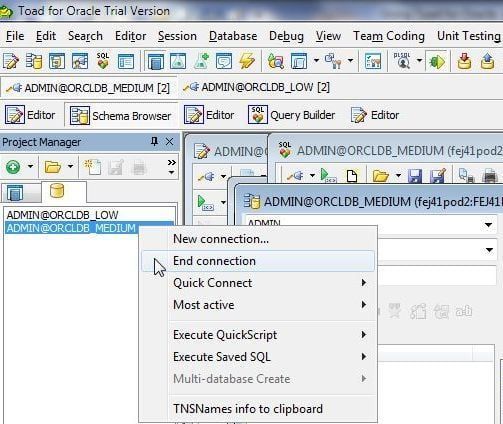Open connection dropdown arrow in Query Builder toolbar
Viewport: 503px width, 424px height.
312,175
